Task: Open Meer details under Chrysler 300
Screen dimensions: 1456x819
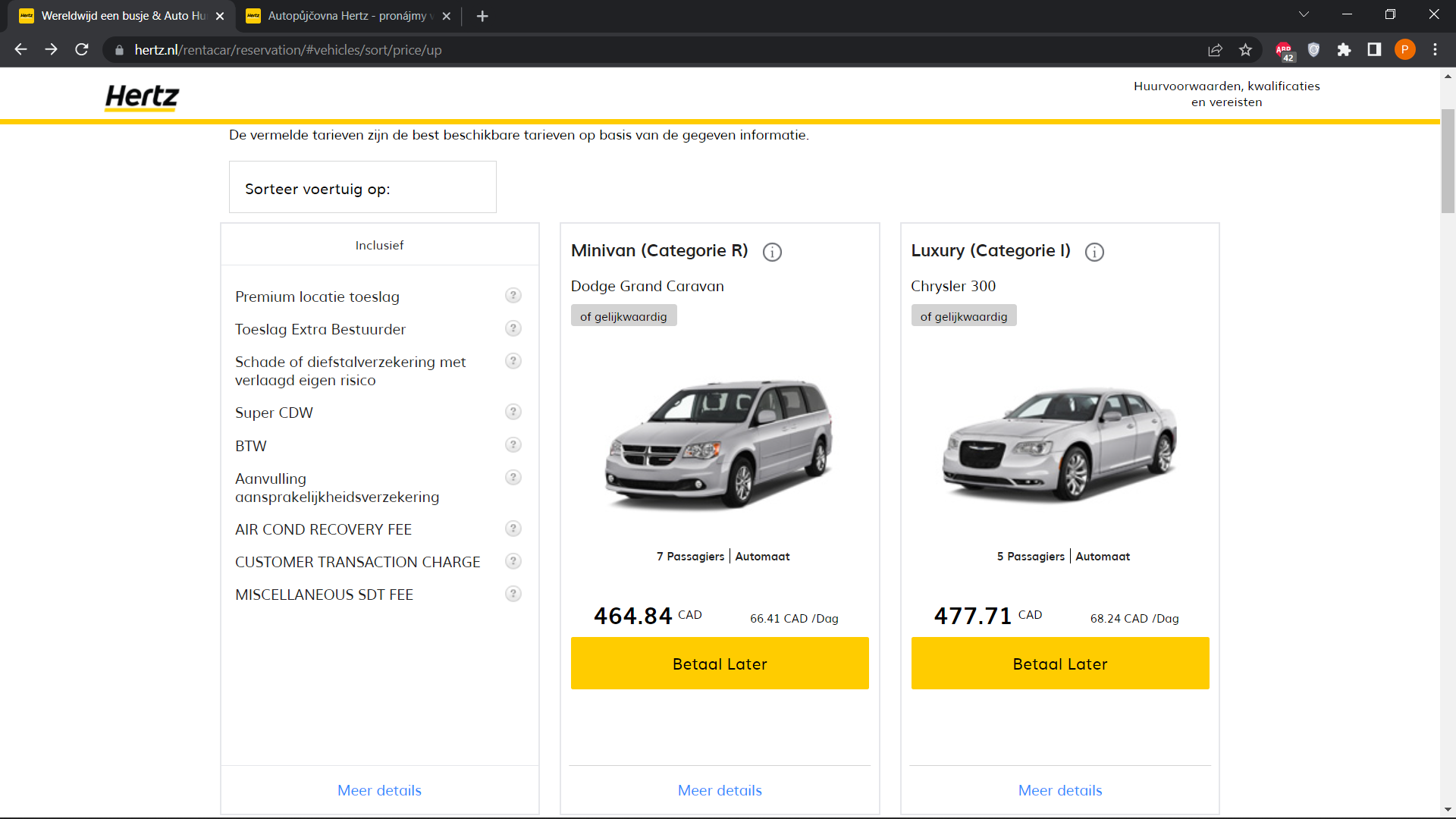Action: (1059, 790)
